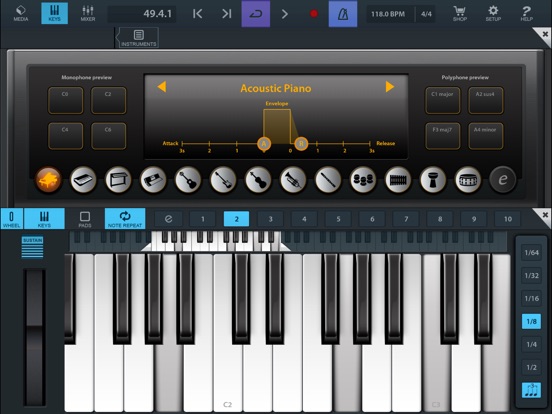Select the acoustic guitar instrument icon

[x=188, y=180]
